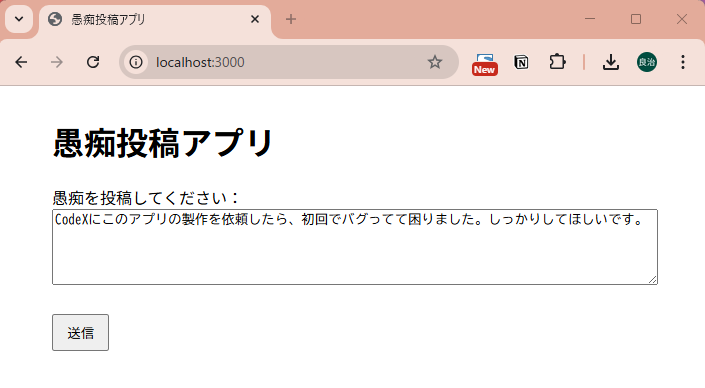This screenshot has height=388, width=705.
Task: Open the 良治 profile avatar
Action: coord(647,62)
